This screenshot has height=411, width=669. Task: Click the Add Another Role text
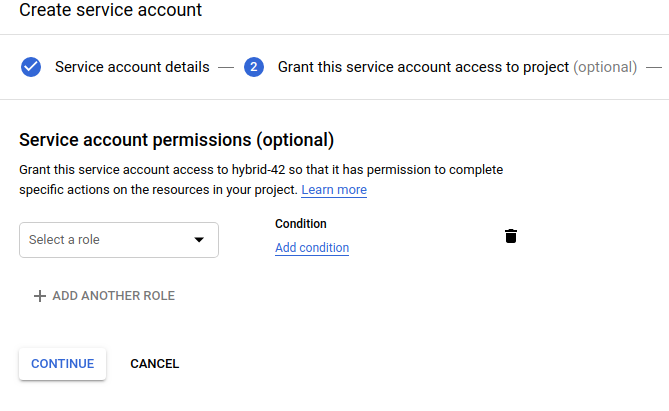pyautogui.click(x=113, y=296)
